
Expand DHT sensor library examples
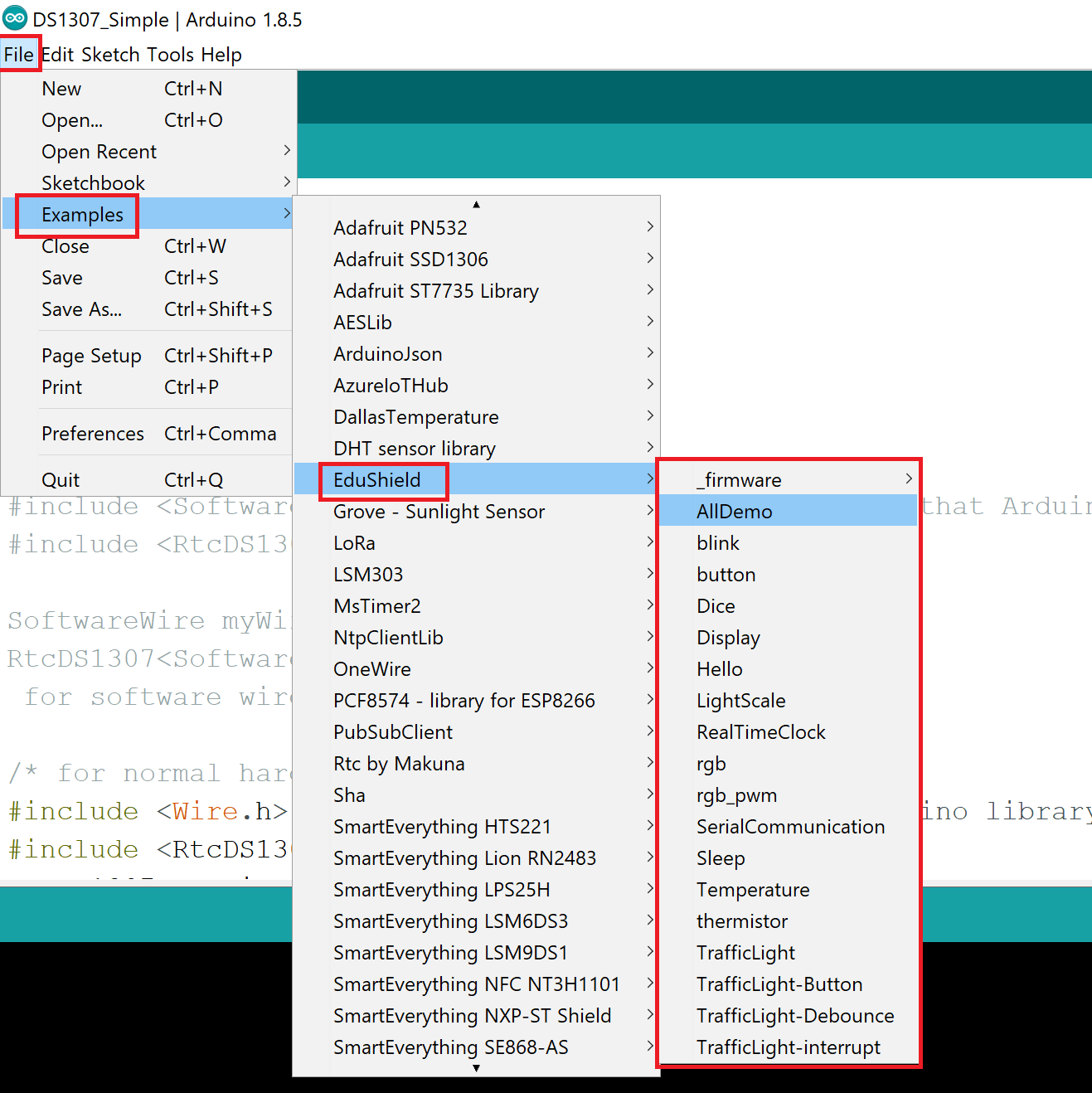(477, 449)
